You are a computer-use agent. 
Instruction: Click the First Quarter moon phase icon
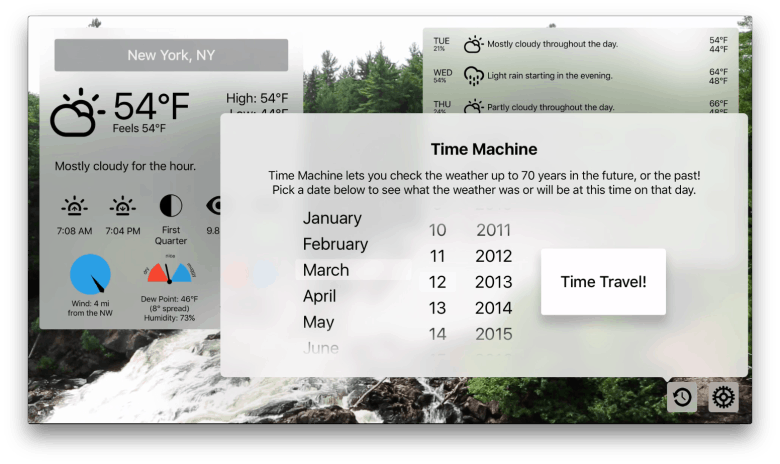click(171, 206)
